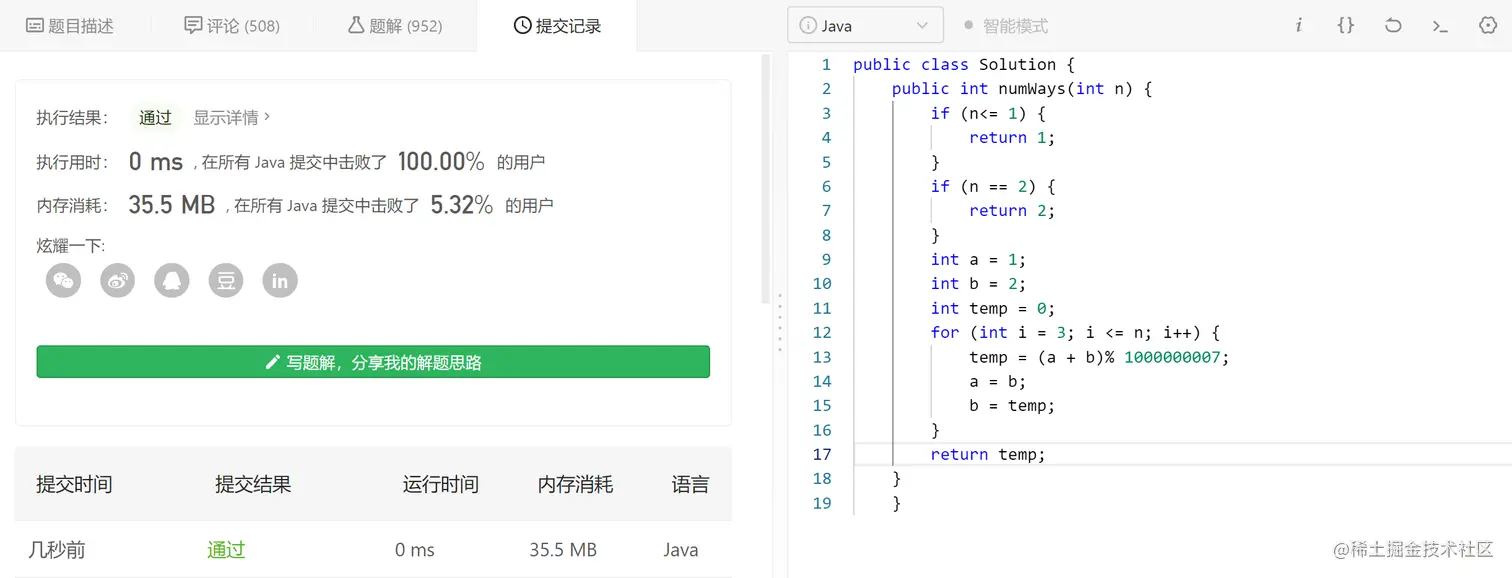The width and height of the screenshot is (1512, 578).
Task: Click the 通过 execution result badge
Action: [x=155, y=118]
